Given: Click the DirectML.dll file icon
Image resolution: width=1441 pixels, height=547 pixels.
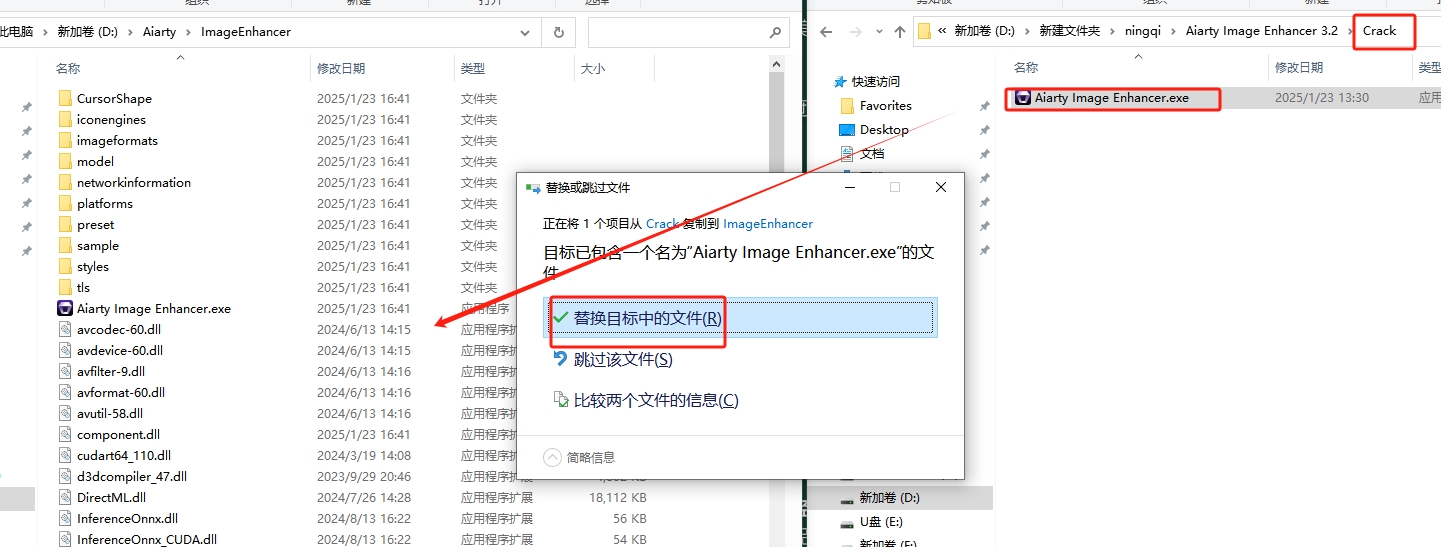Looking at the screenshot, I should [65, 498].
